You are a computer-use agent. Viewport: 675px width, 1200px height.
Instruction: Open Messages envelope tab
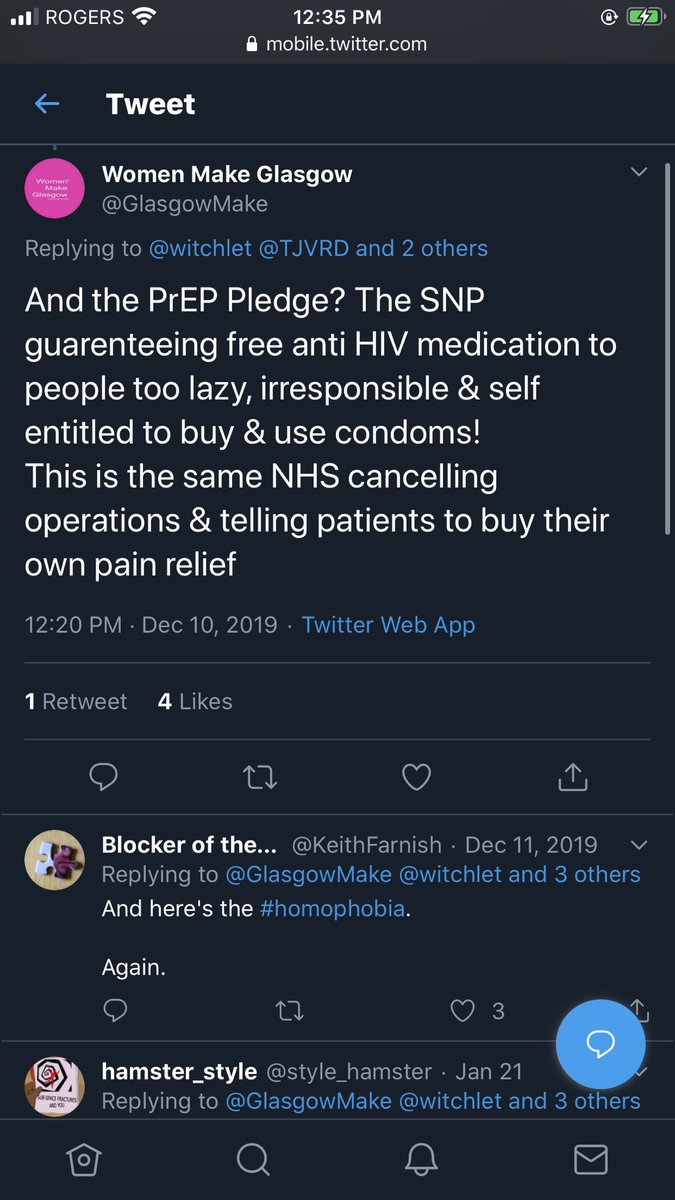[x=591, y=1159]
